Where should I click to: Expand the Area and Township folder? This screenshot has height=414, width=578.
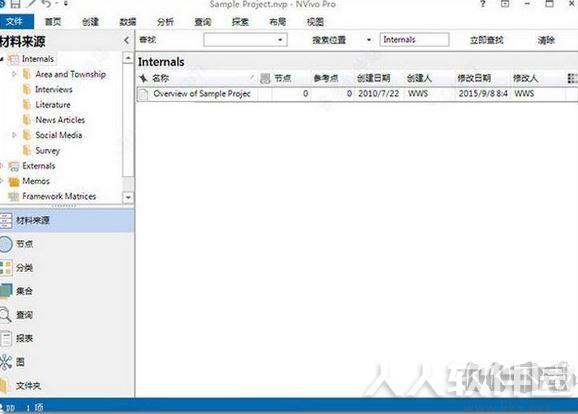(14, 74)
